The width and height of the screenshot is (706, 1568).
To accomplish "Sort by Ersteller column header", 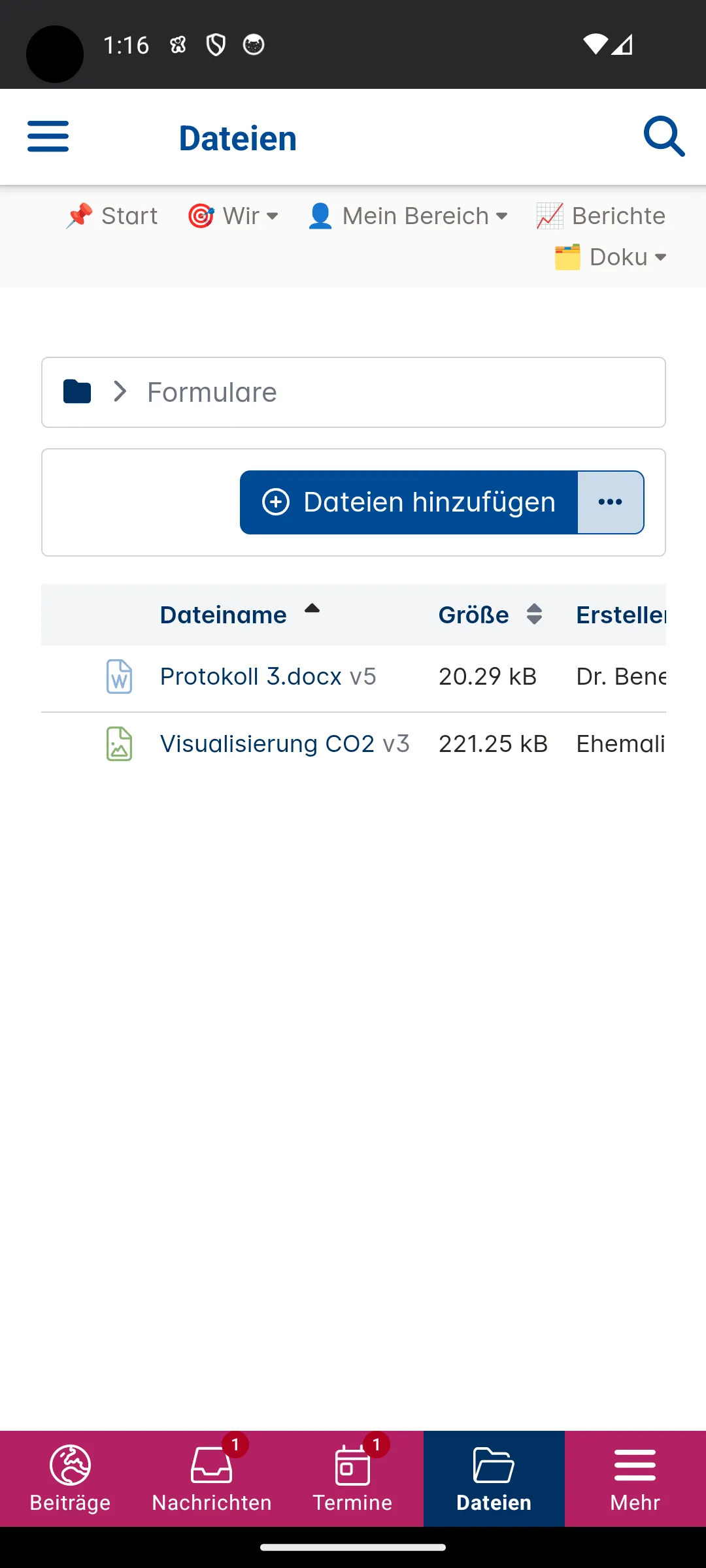I will (621, 615).
